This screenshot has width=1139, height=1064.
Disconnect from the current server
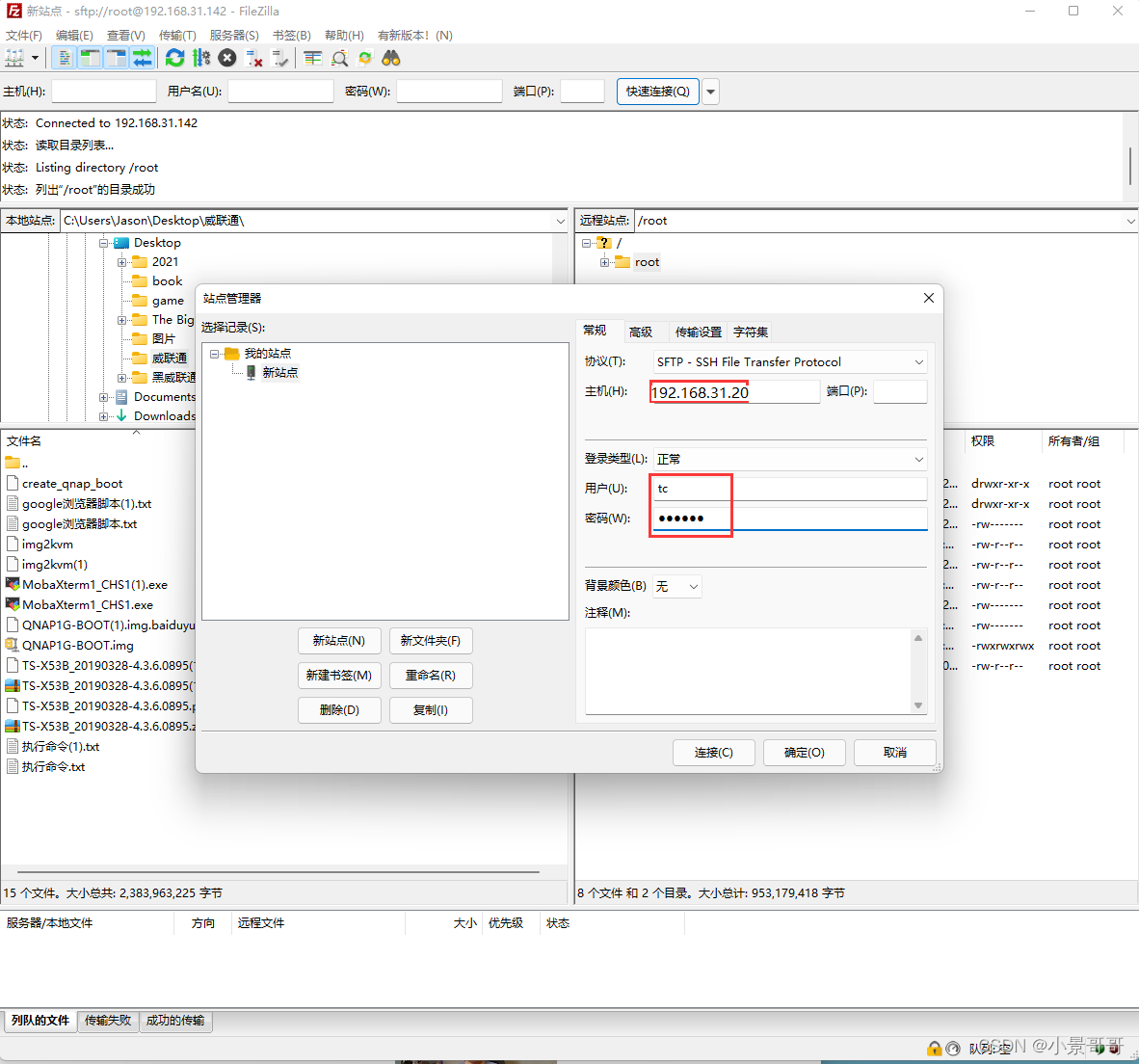[253, 58]
